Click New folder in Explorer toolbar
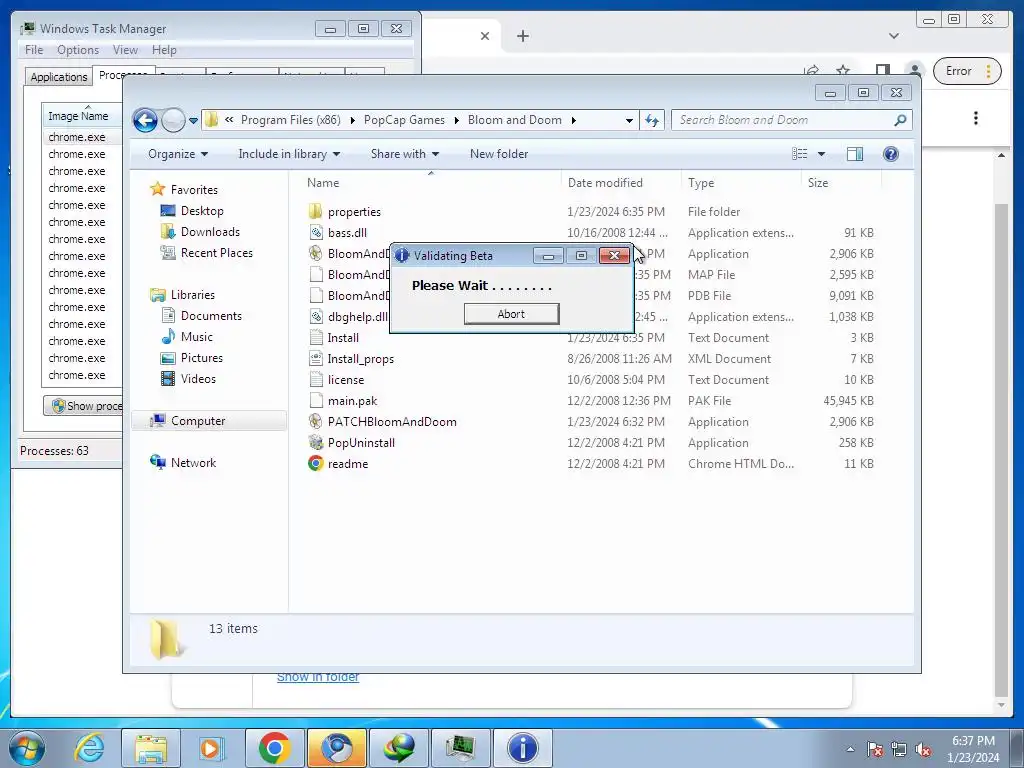The width and height of the screenshot is (1024, 768). 499,154
